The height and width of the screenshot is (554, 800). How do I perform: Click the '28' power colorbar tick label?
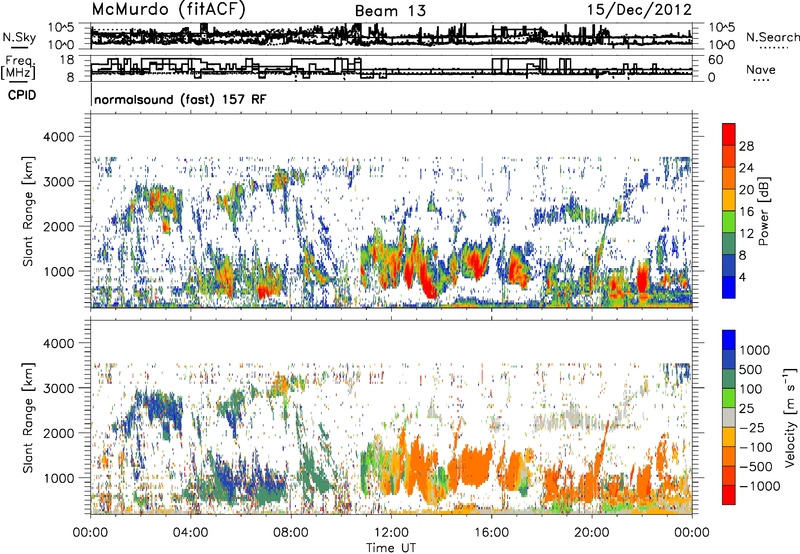[746, 146]
